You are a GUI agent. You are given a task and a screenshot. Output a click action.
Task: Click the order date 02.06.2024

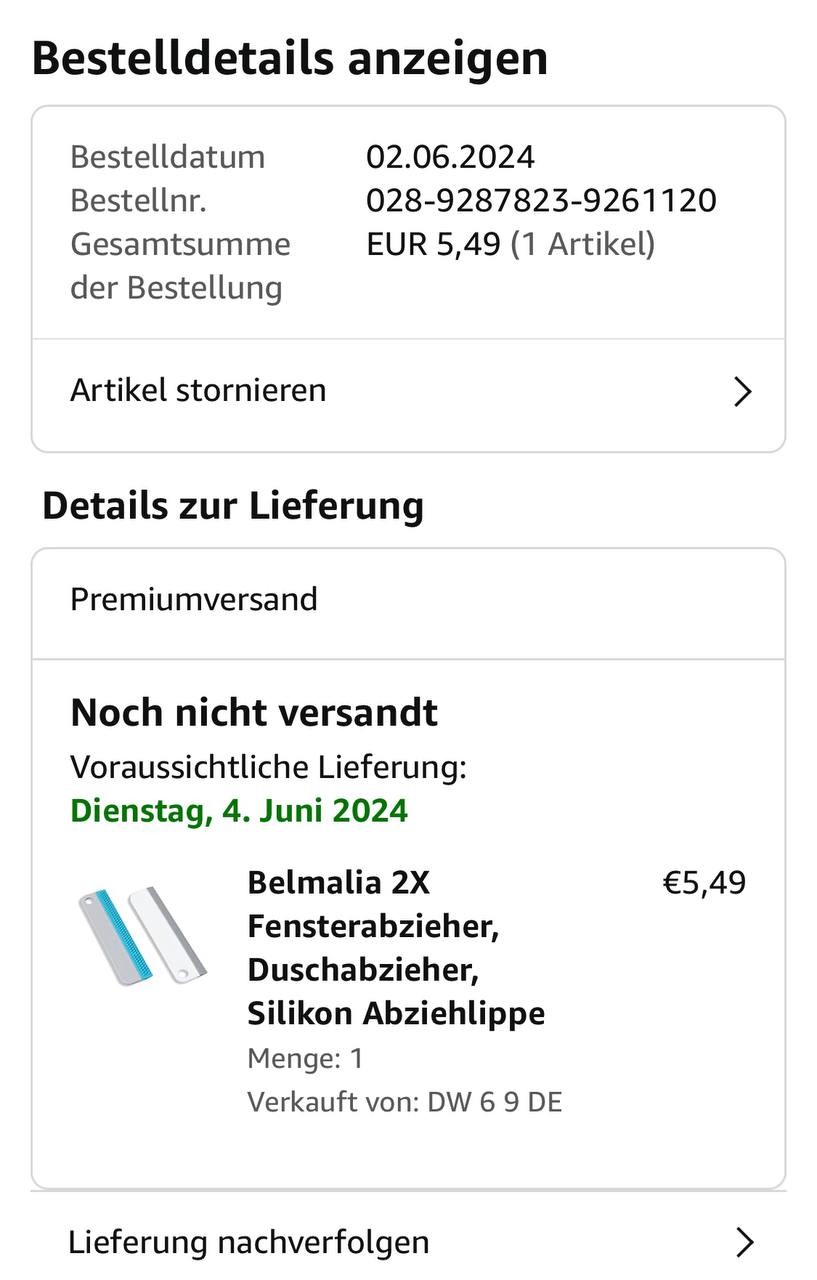(x=450, y=157)
